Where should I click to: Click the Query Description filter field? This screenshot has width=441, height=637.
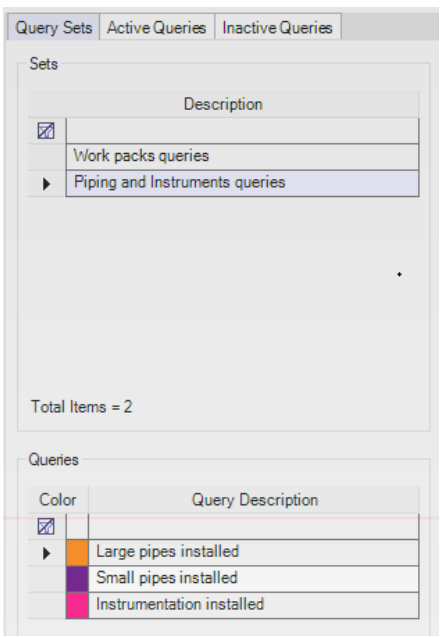pyautogui.click(x=253, y=526)
